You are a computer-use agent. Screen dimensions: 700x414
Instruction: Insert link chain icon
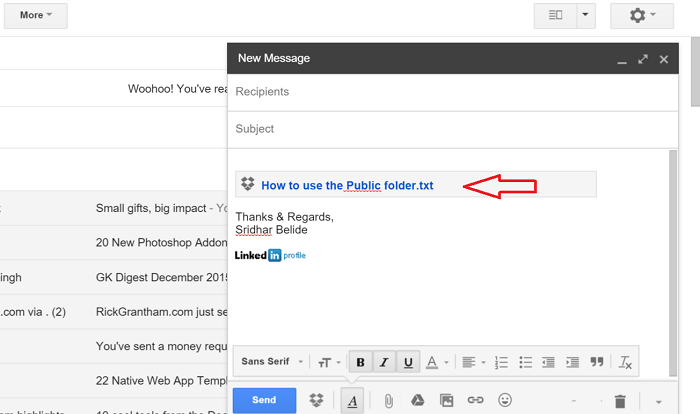click(x=475, y=400)
